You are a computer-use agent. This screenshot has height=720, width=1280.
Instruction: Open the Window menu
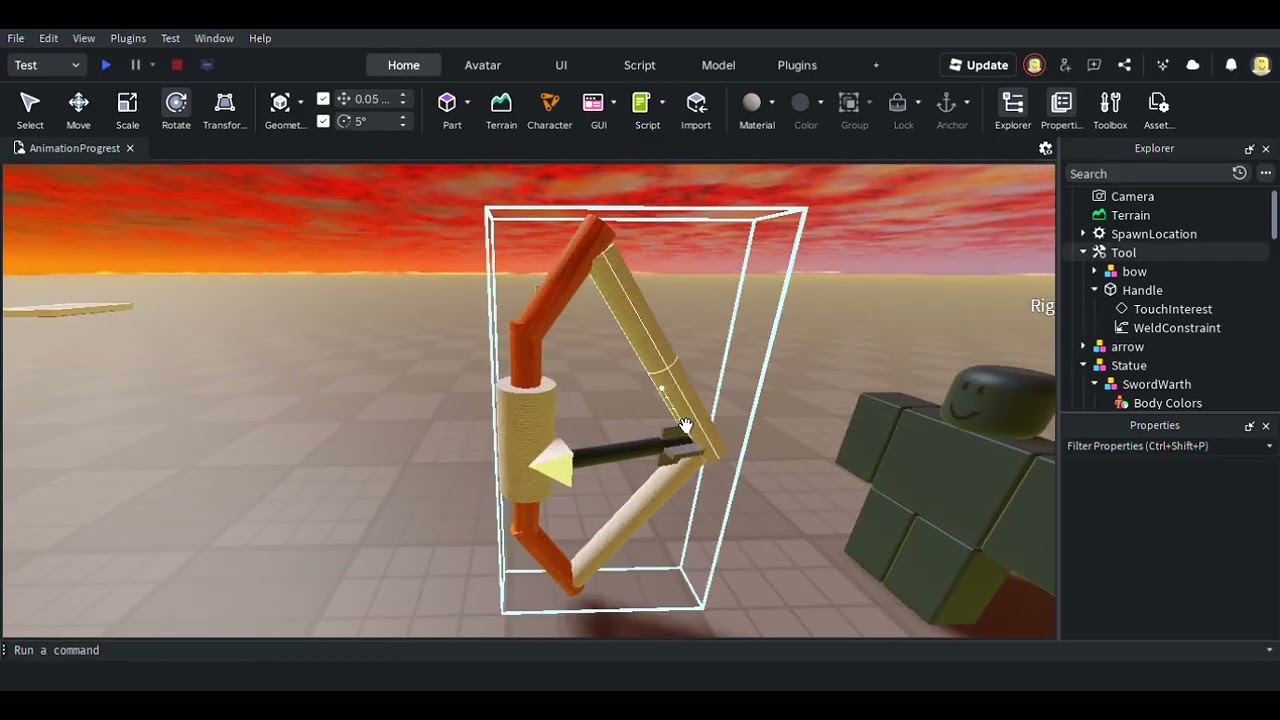point(214,38)
